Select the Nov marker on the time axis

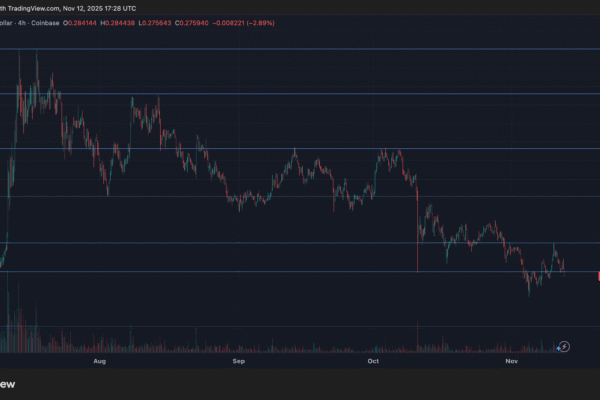[511, 359]
